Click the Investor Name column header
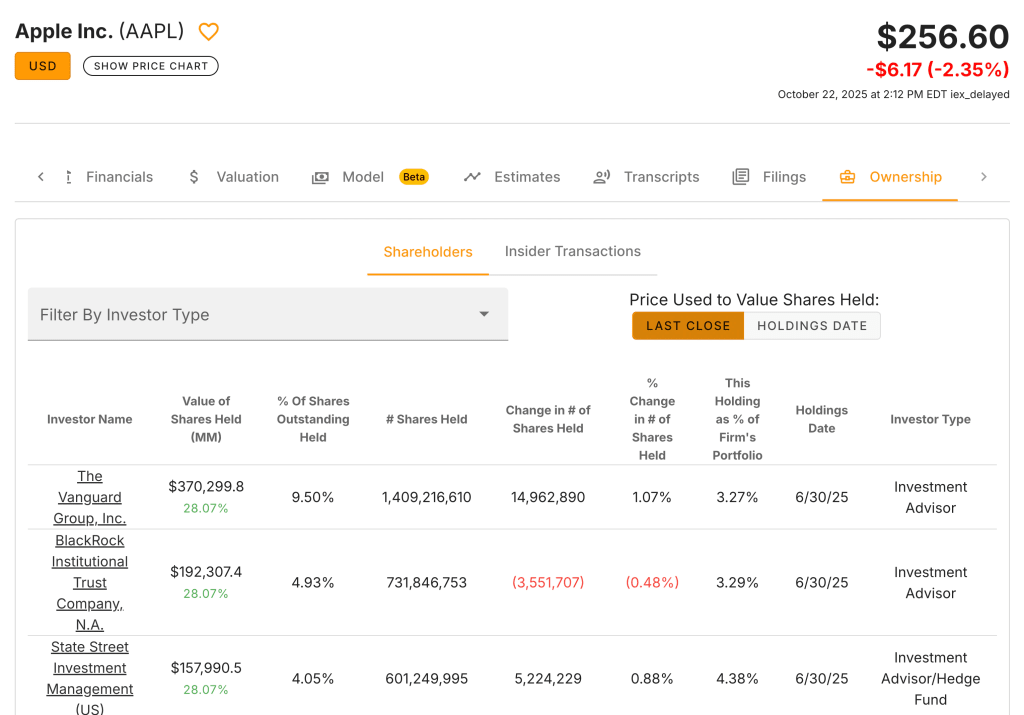 [89, 419]
